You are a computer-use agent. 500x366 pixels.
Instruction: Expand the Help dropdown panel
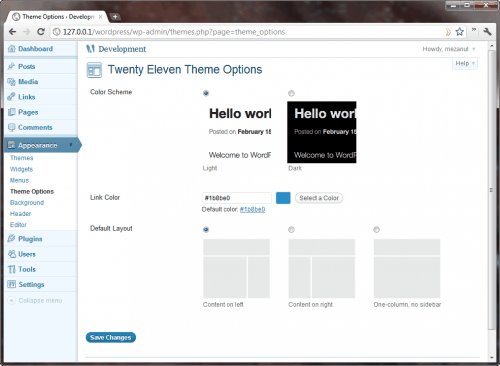point(465,63)
